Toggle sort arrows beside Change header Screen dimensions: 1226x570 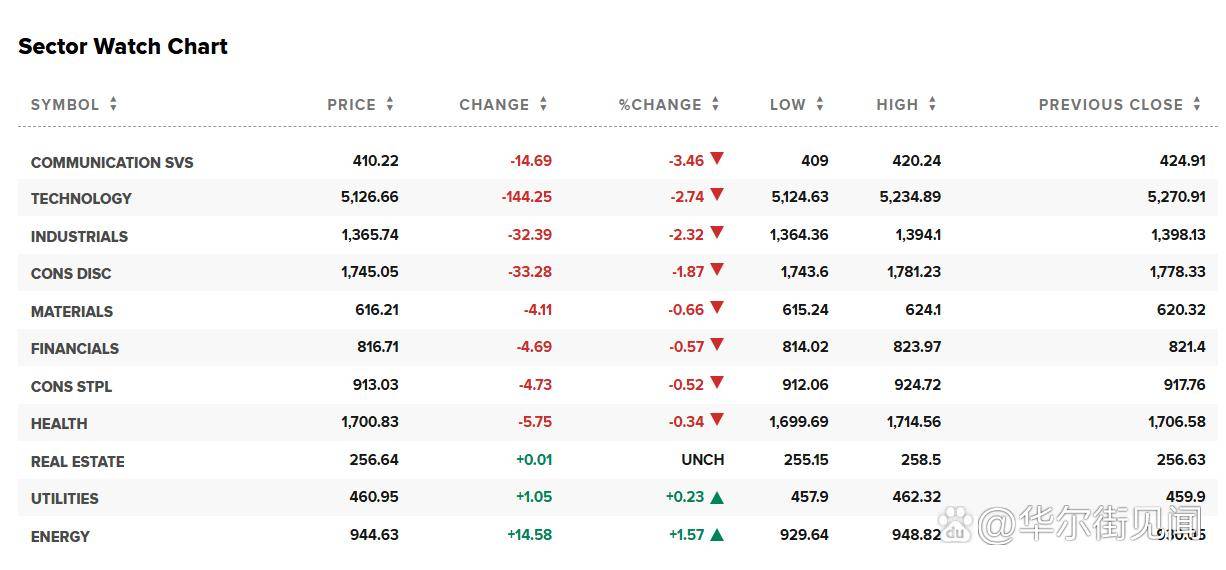[543, 104]
